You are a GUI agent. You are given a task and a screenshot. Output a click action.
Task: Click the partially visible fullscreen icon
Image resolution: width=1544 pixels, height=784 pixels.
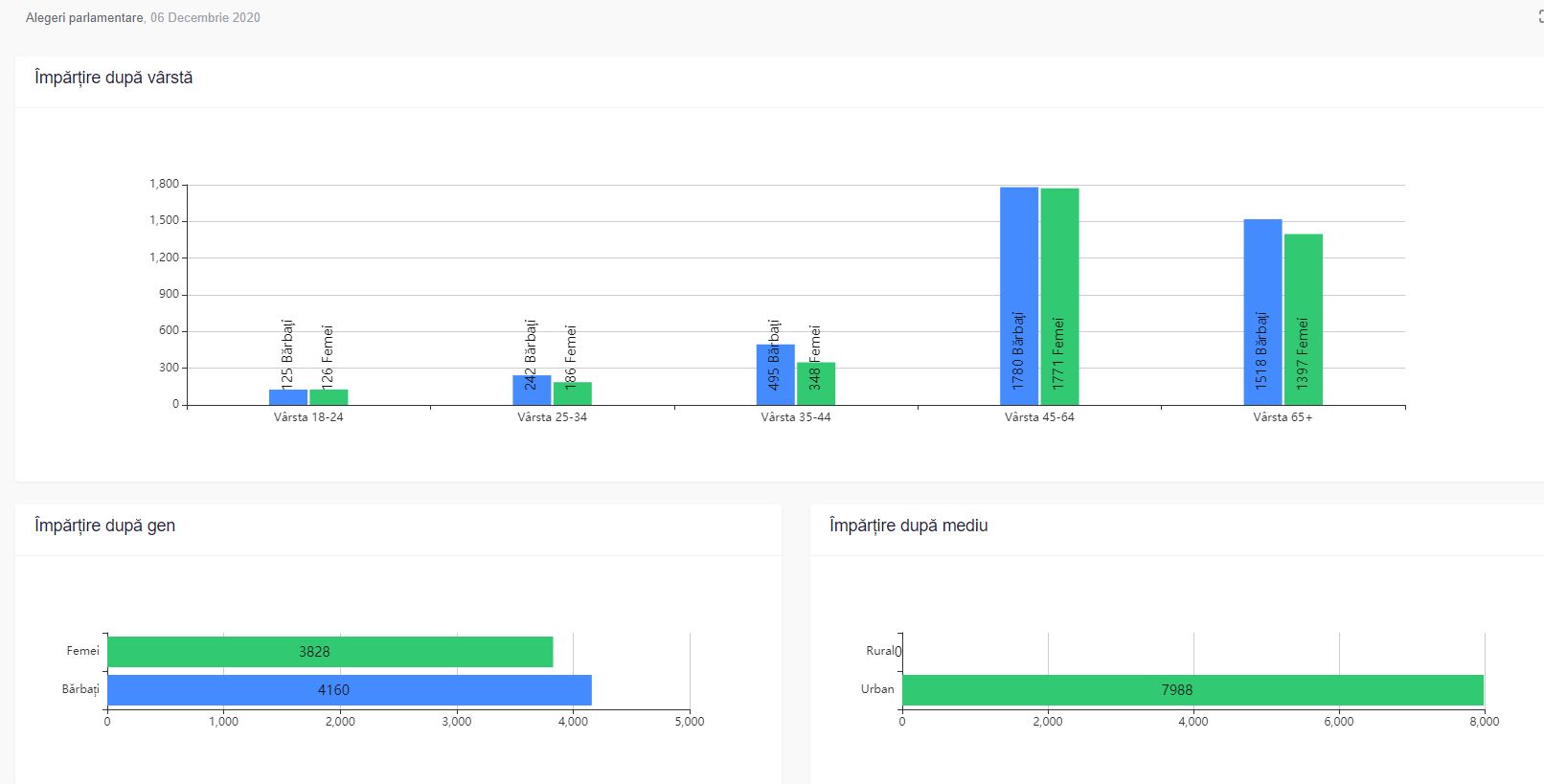[1540, 17]
